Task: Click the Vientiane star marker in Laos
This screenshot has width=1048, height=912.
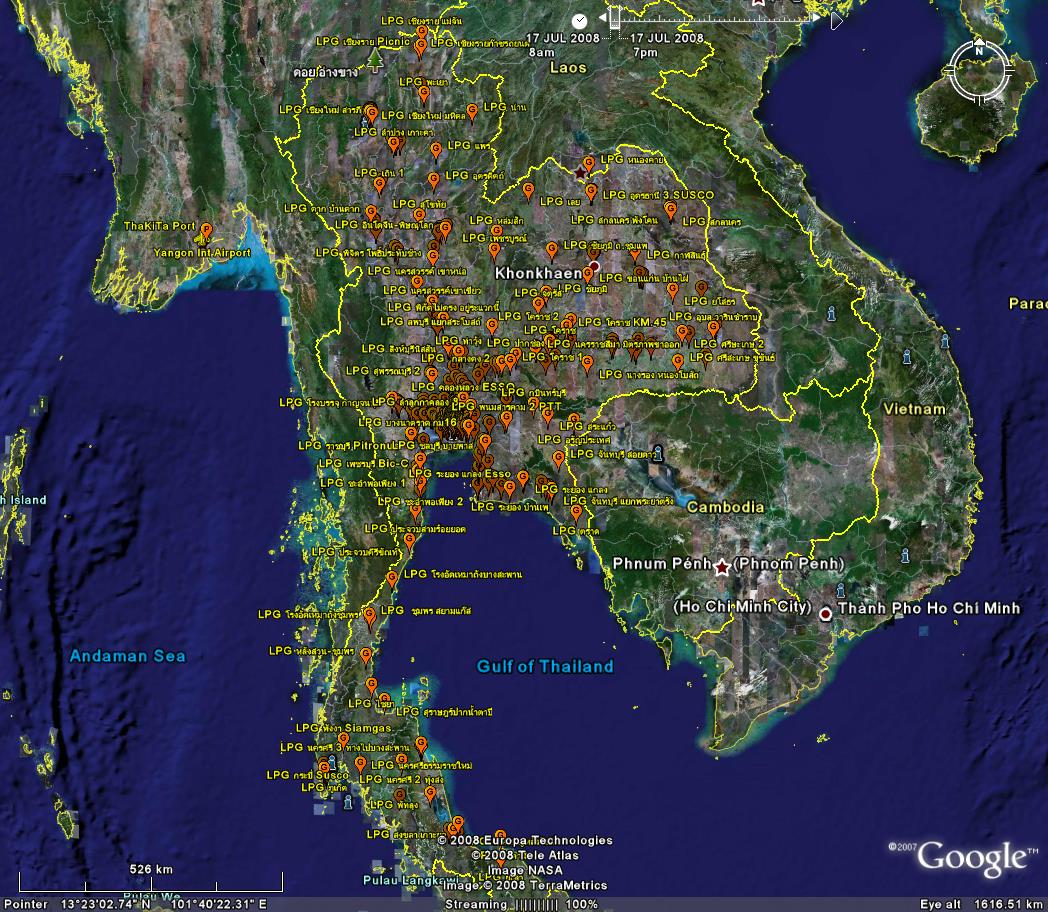Action: point(581,173)
